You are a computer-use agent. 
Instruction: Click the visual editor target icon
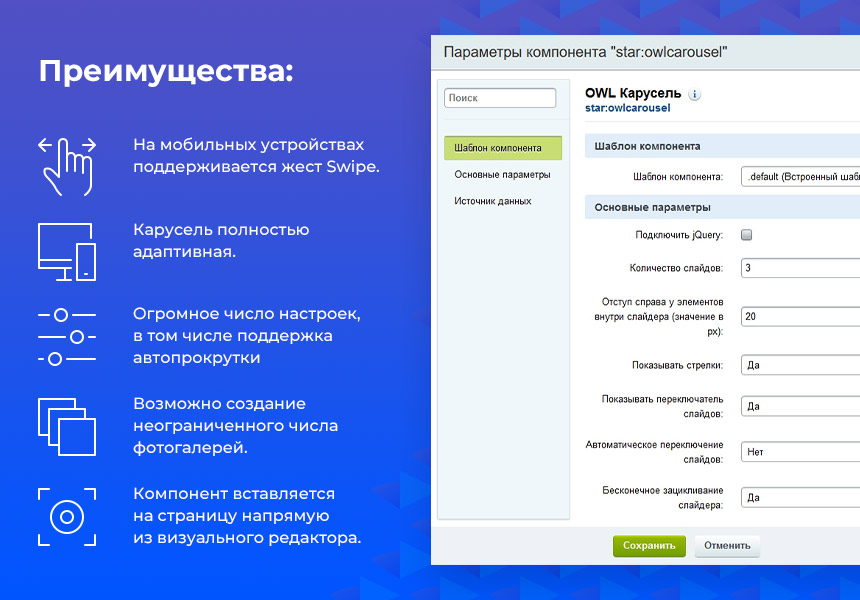pyautogui.click(x=67, y=517)
